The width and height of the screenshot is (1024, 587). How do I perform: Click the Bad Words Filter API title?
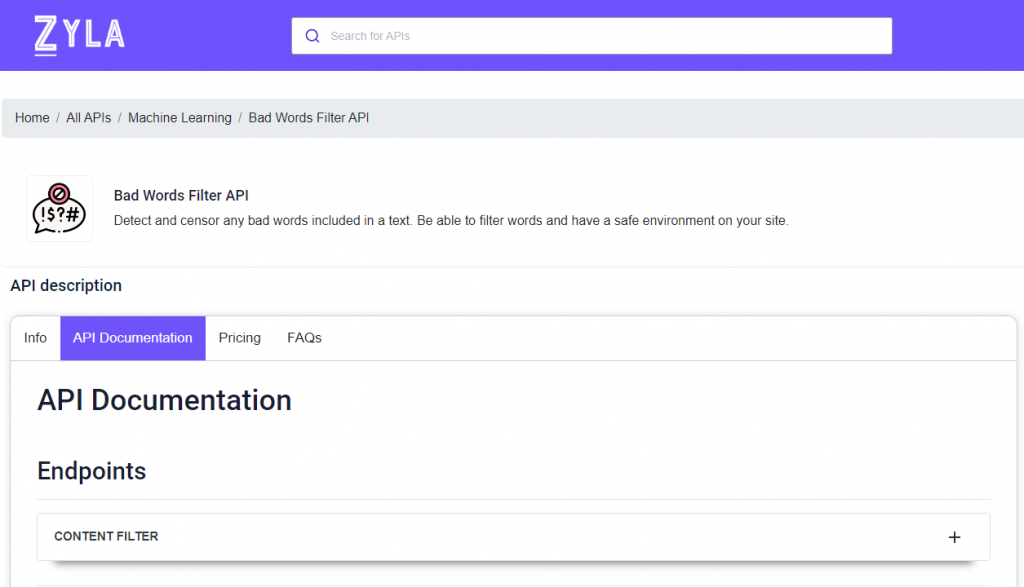coord(181,196)
